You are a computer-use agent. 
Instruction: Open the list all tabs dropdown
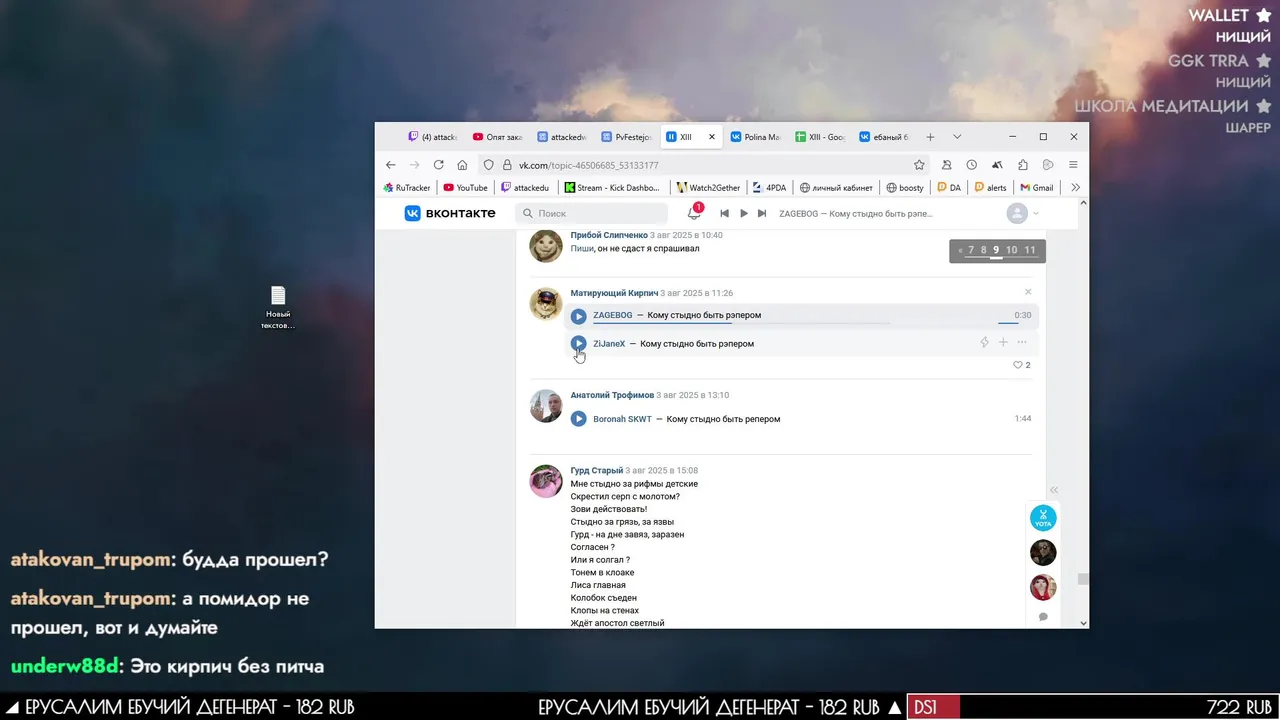pyautogui.click(x=957, y=137)
